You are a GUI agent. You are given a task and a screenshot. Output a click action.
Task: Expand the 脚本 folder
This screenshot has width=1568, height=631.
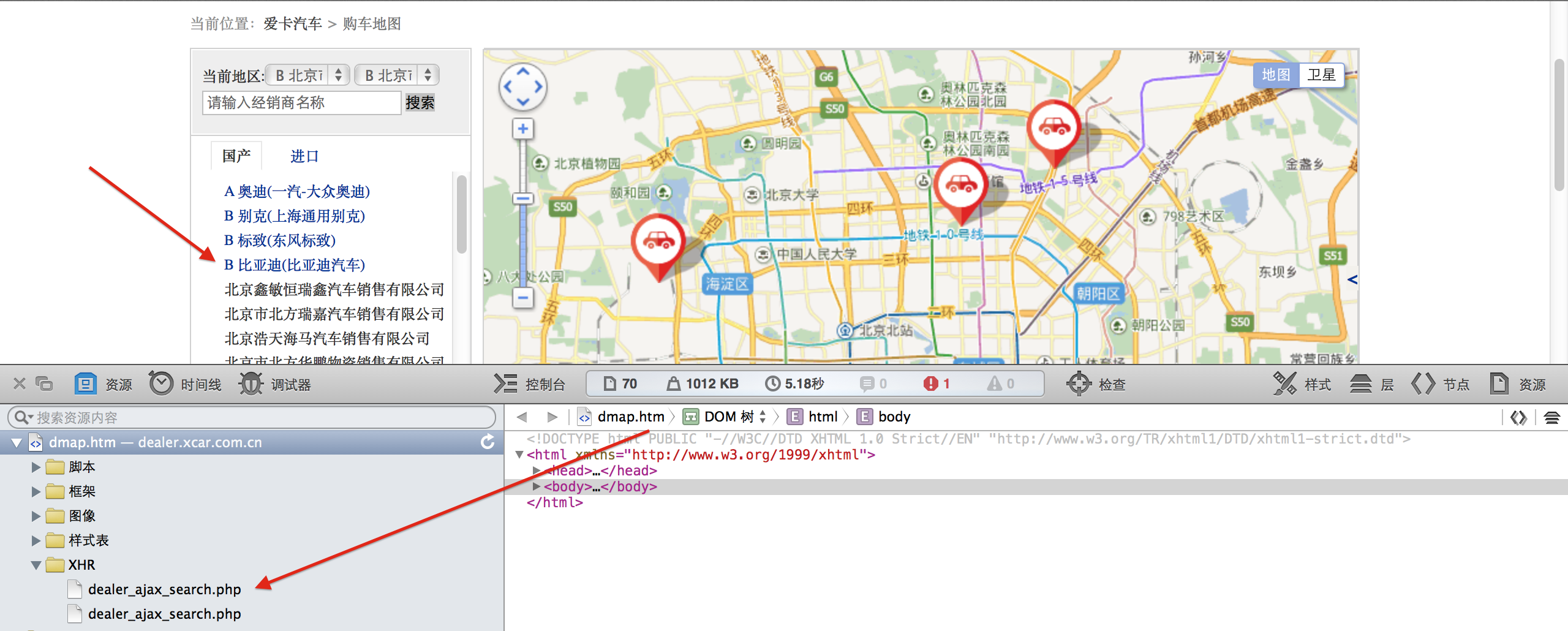[36, 467]
